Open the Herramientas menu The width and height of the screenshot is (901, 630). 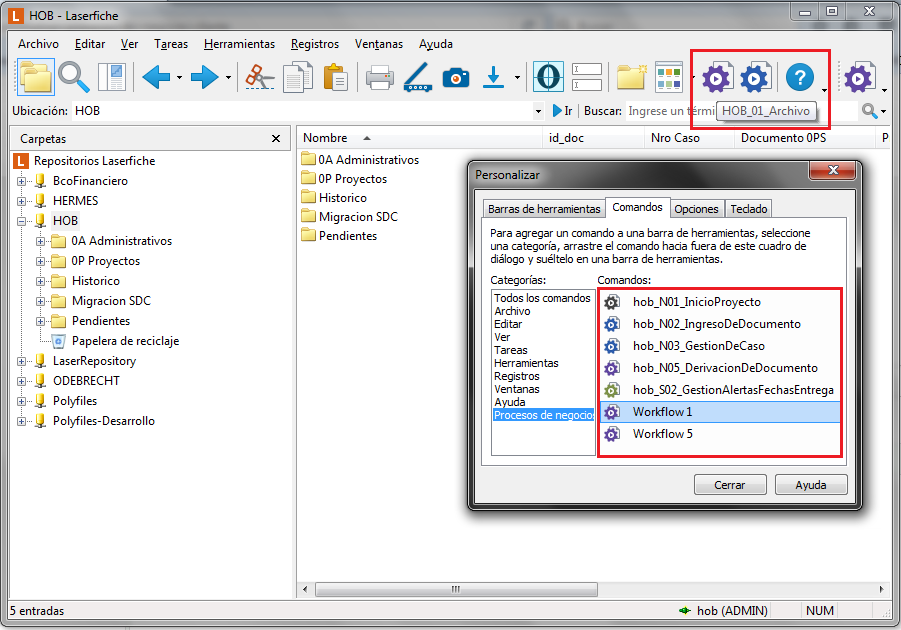pyautogui.click(x=239, y=44)
